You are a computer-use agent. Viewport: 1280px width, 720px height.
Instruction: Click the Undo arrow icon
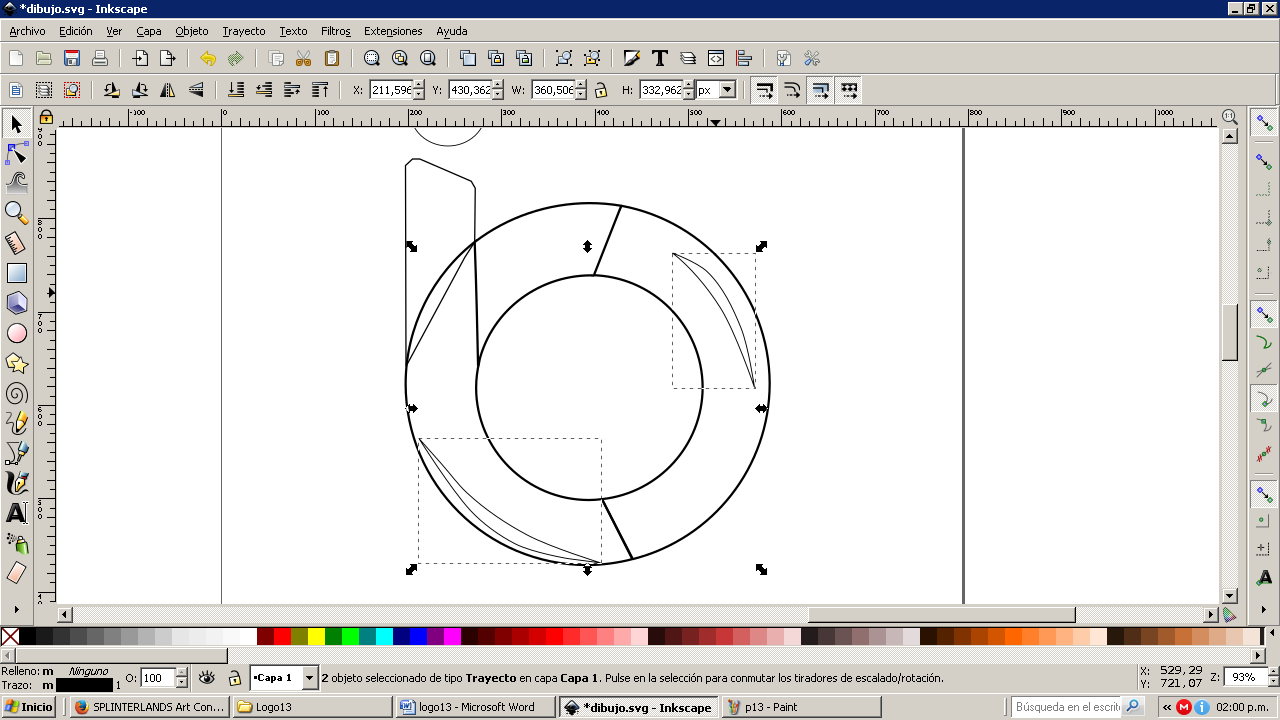pos(207,58)
